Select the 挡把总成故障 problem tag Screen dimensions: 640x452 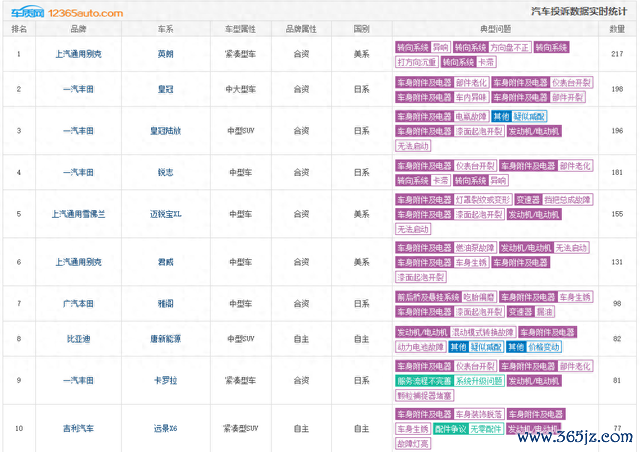coord(567,200)
